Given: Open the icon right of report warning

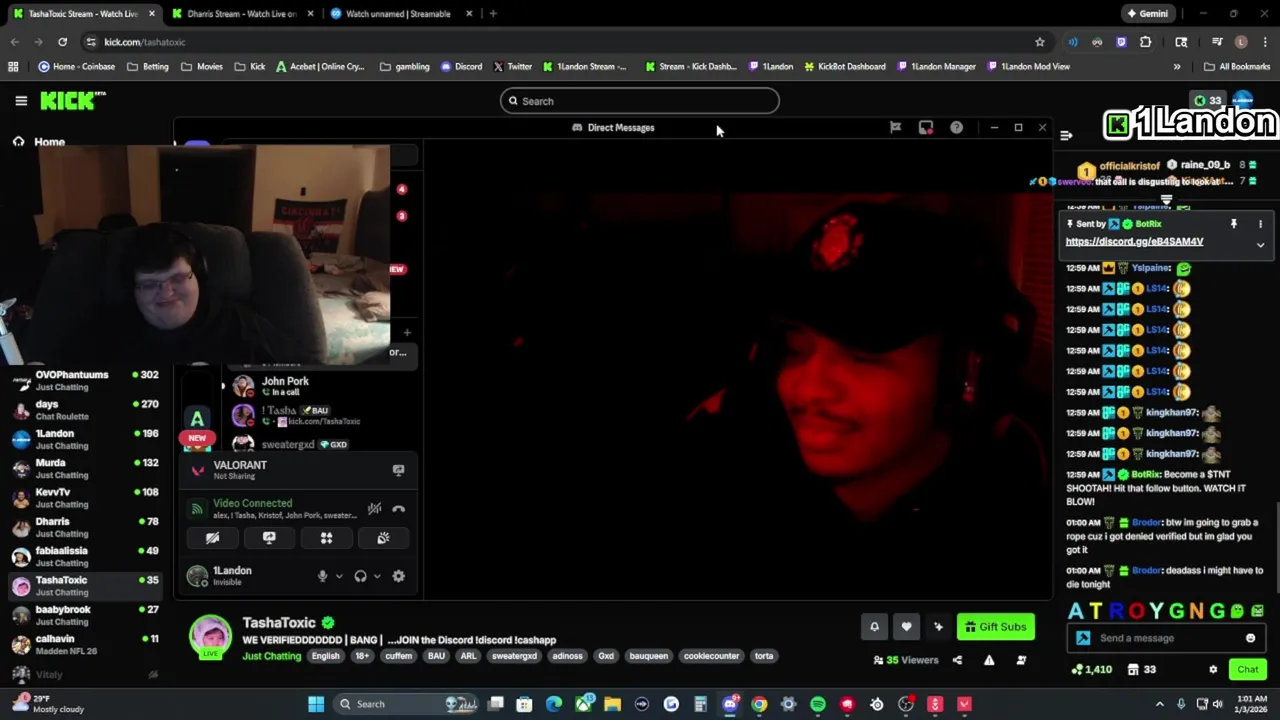Looking at the screenshot, I should (1021, 660).
